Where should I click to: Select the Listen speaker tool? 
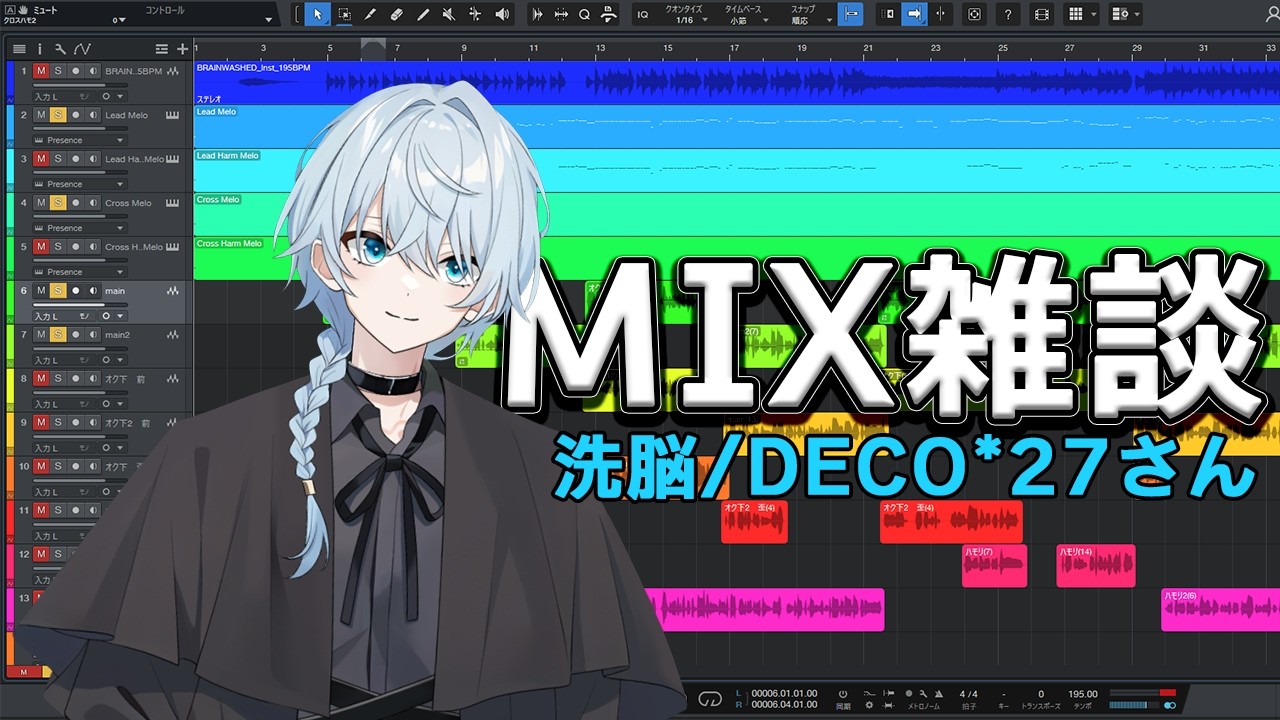(x=501, y=14)
